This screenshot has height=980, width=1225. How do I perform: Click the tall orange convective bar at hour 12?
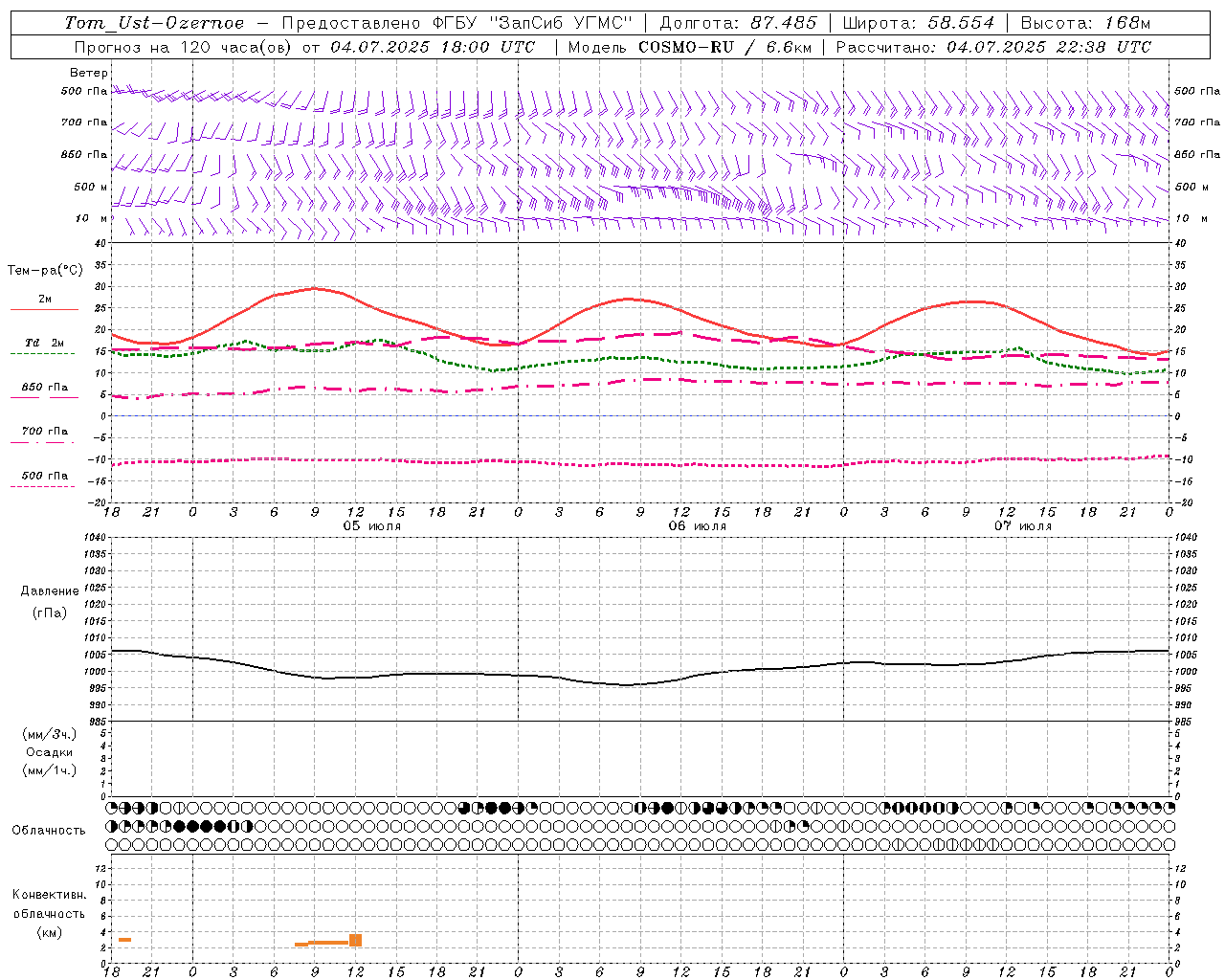[355, 940]
